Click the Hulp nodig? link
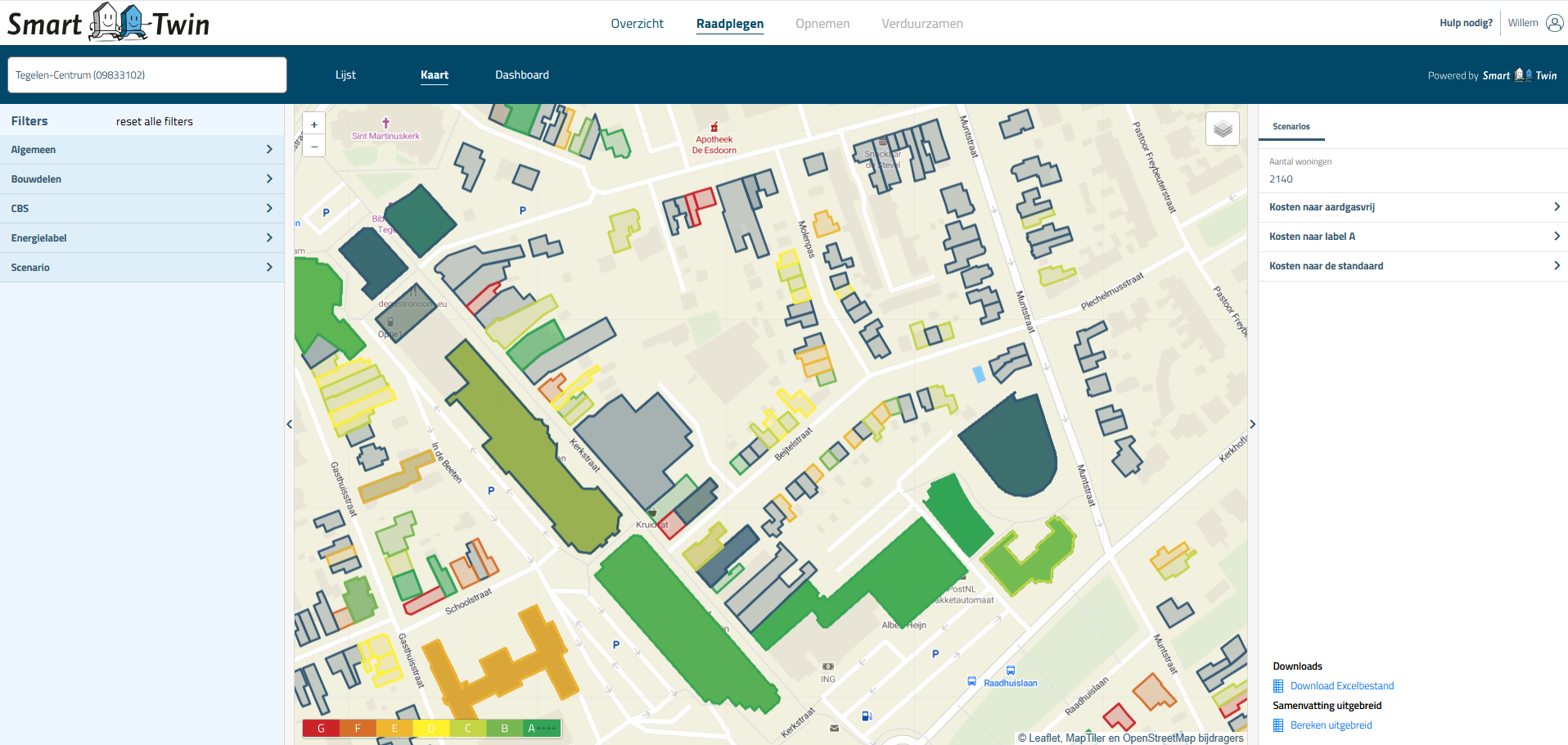 click(x=1466, y=23)
